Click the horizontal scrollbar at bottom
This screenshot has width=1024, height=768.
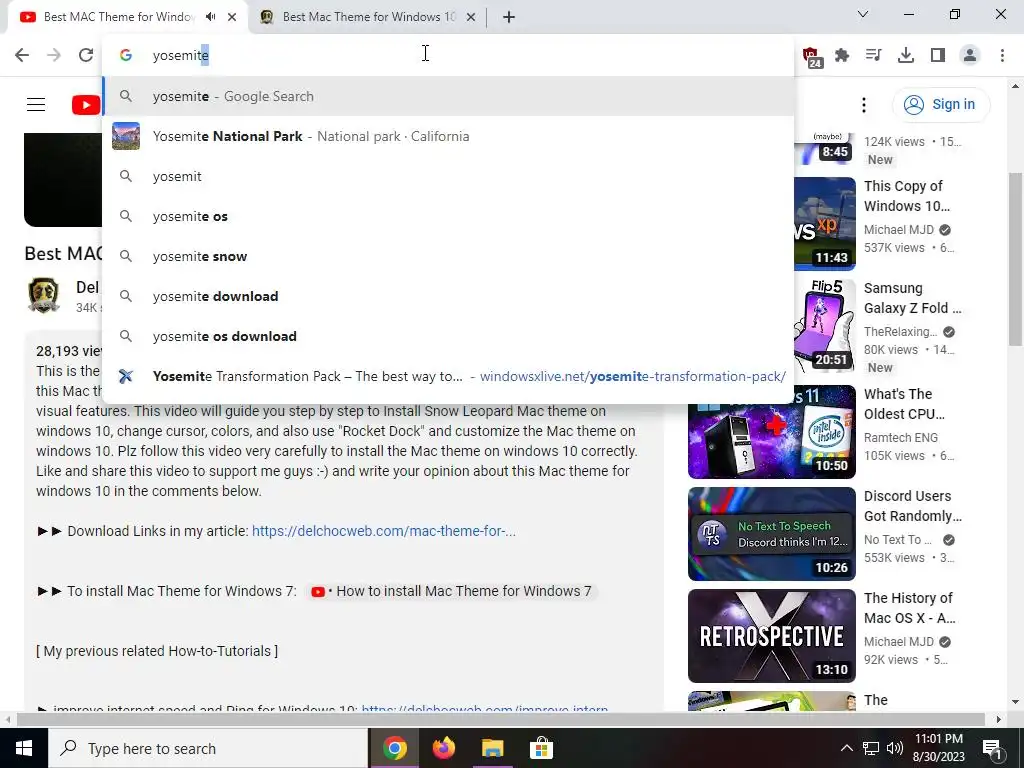[501, 719]
